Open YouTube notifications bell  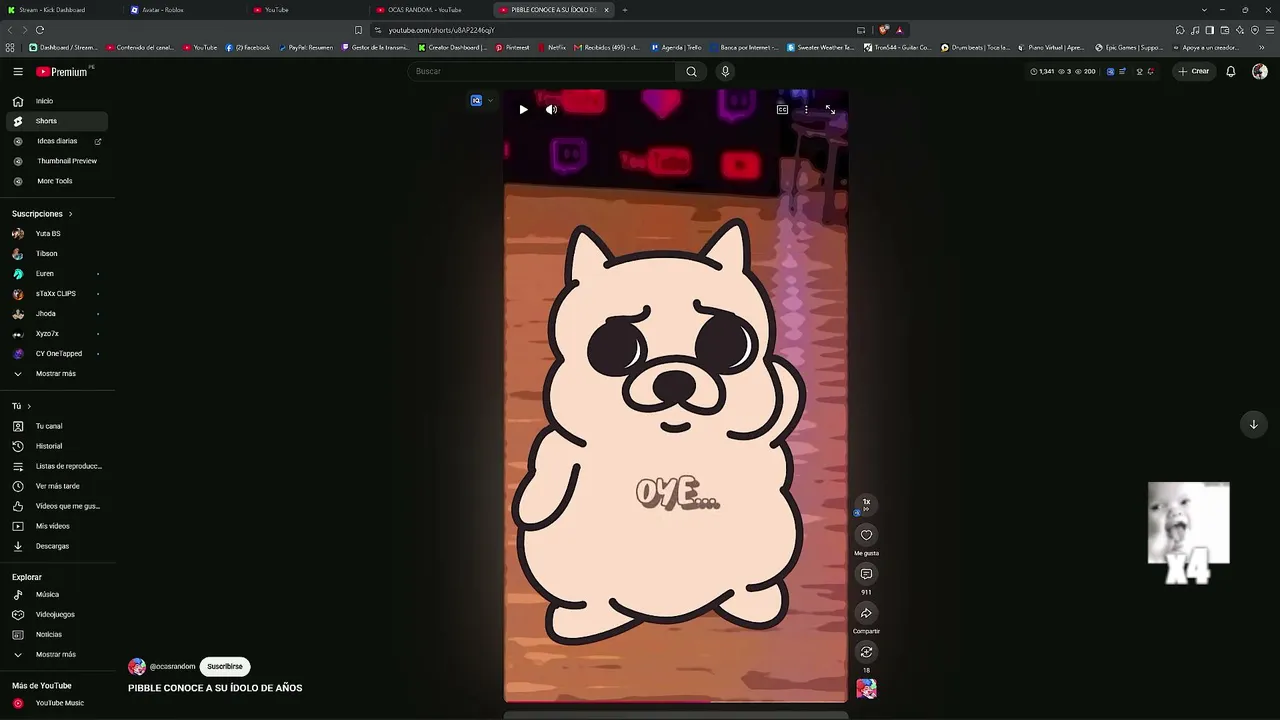pos(1231,72)
